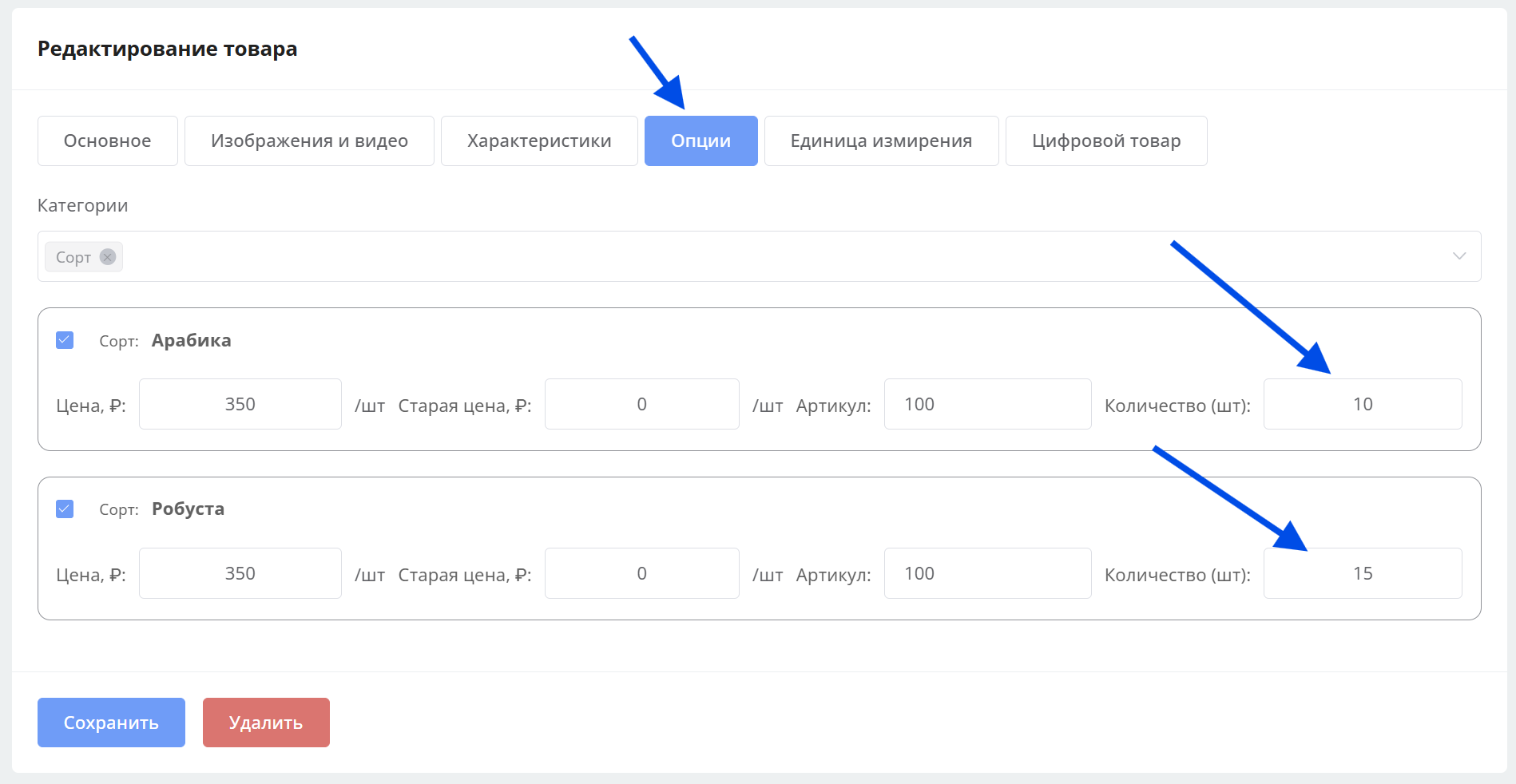
Task: Select the Опции tab
Action: (700, 141)
